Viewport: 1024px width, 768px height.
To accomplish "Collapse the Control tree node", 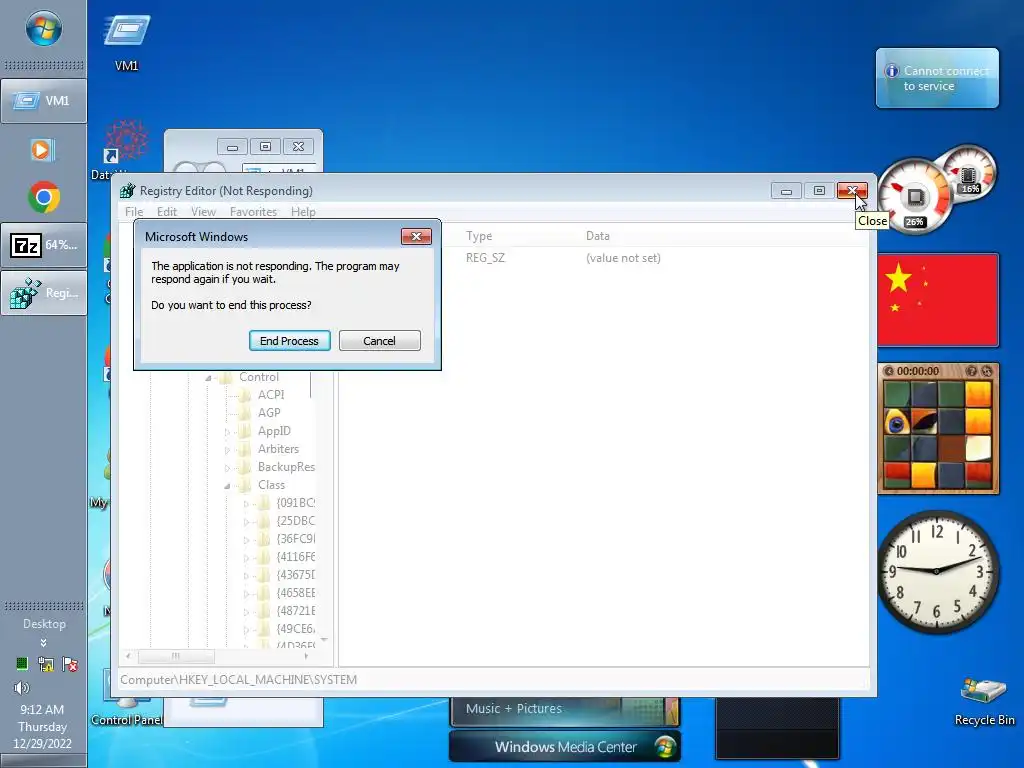I will [208, 377].
